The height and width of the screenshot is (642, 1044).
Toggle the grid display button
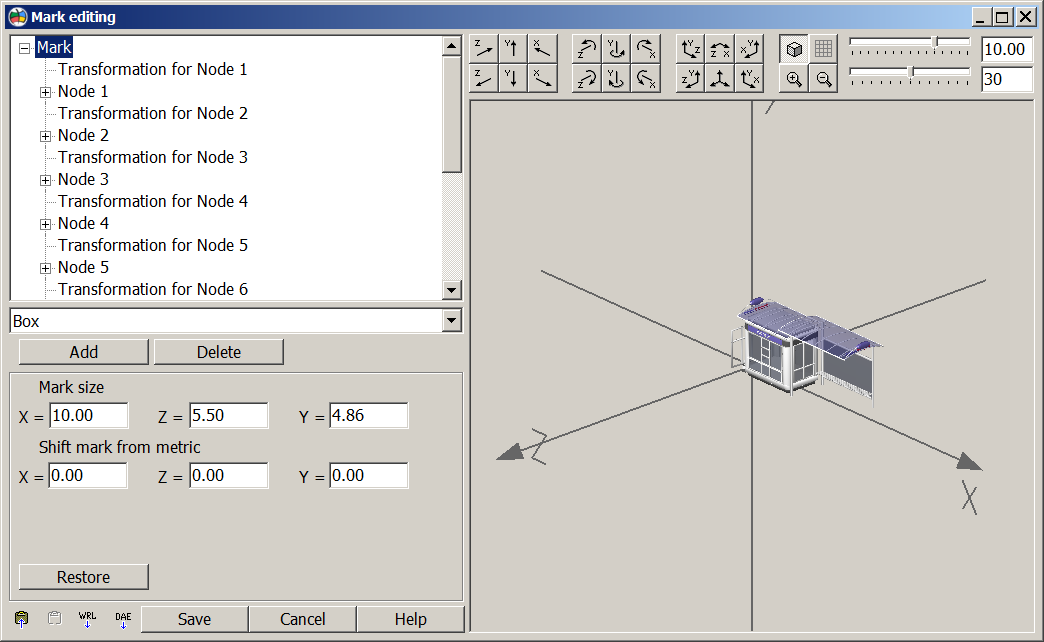(823, 49)
